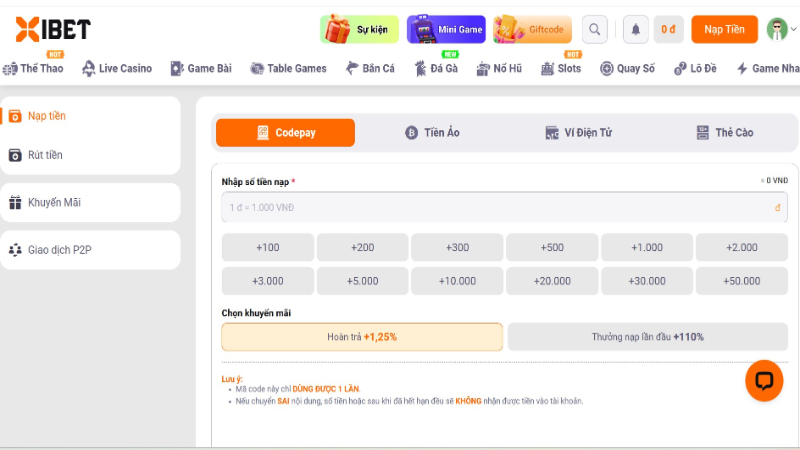The image size is (800, 450).
Task: Add +50.000 quick amount
Action: (x=742, y=281)
